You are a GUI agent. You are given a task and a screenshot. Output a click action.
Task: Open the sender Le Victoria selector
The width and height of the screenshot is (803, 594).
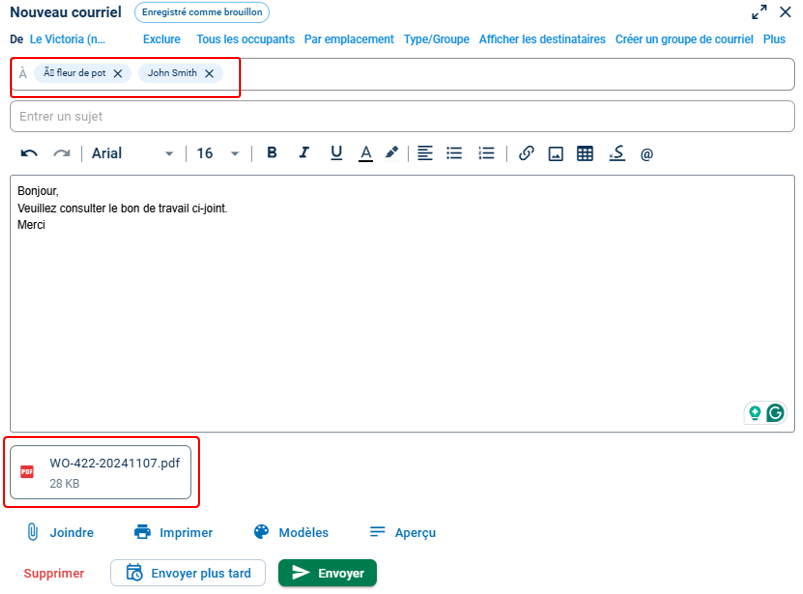pyautogui.click(x=68, y=39)
